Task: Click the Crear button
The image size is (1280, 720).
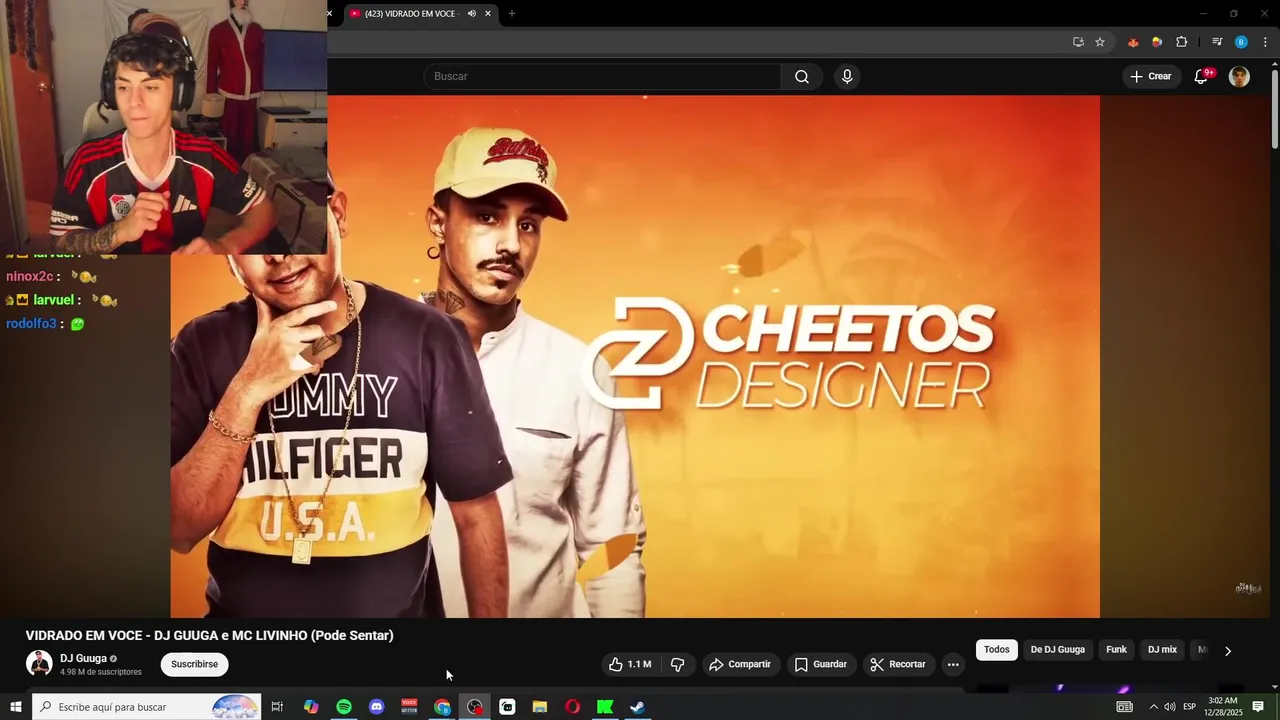Action: [x=1151, y=77]
